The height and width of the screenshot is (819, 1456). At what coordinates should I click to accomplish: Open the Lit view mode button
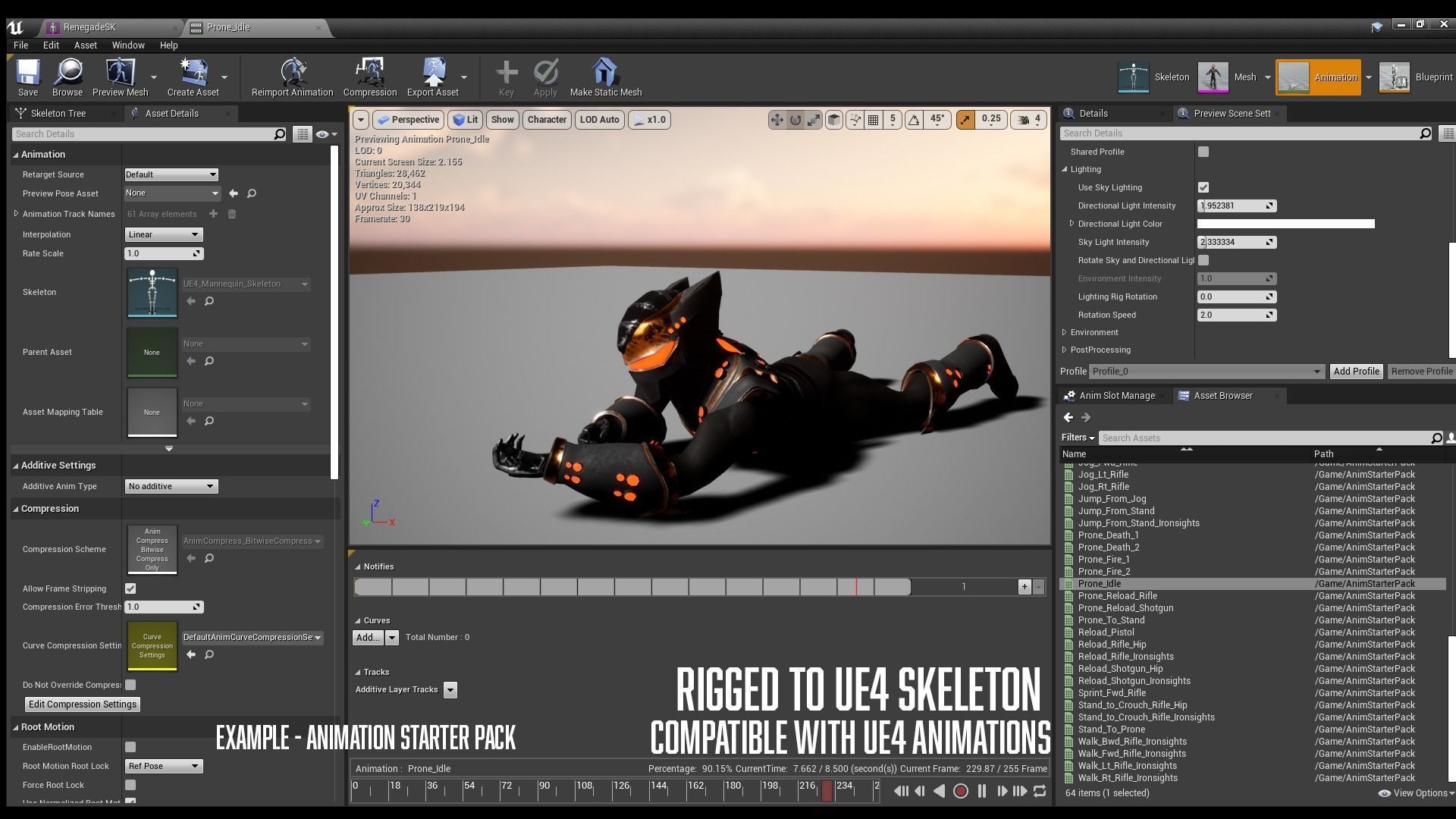(466, 120)
